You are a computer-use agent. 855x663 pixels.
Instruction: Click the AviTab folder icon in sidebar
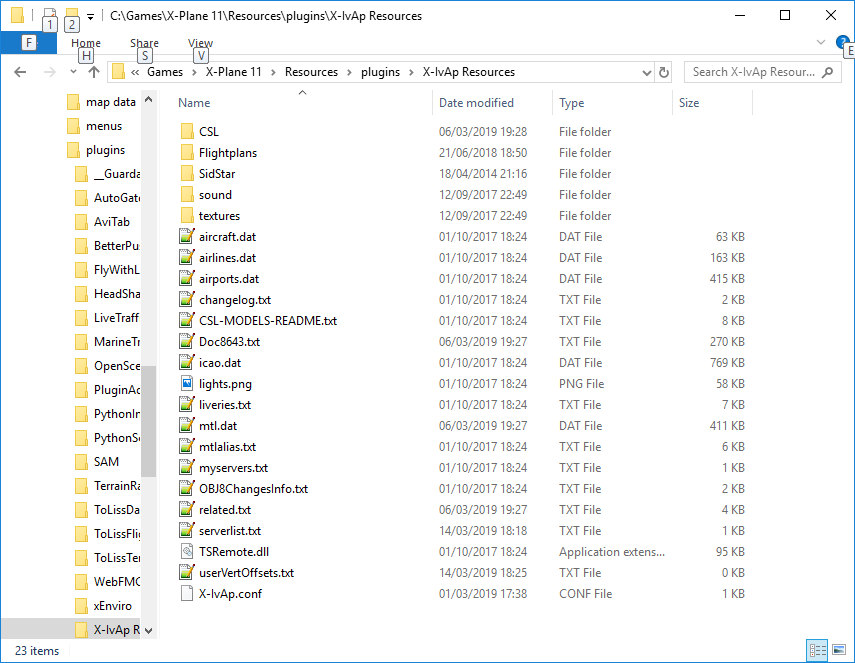[81, 222]
